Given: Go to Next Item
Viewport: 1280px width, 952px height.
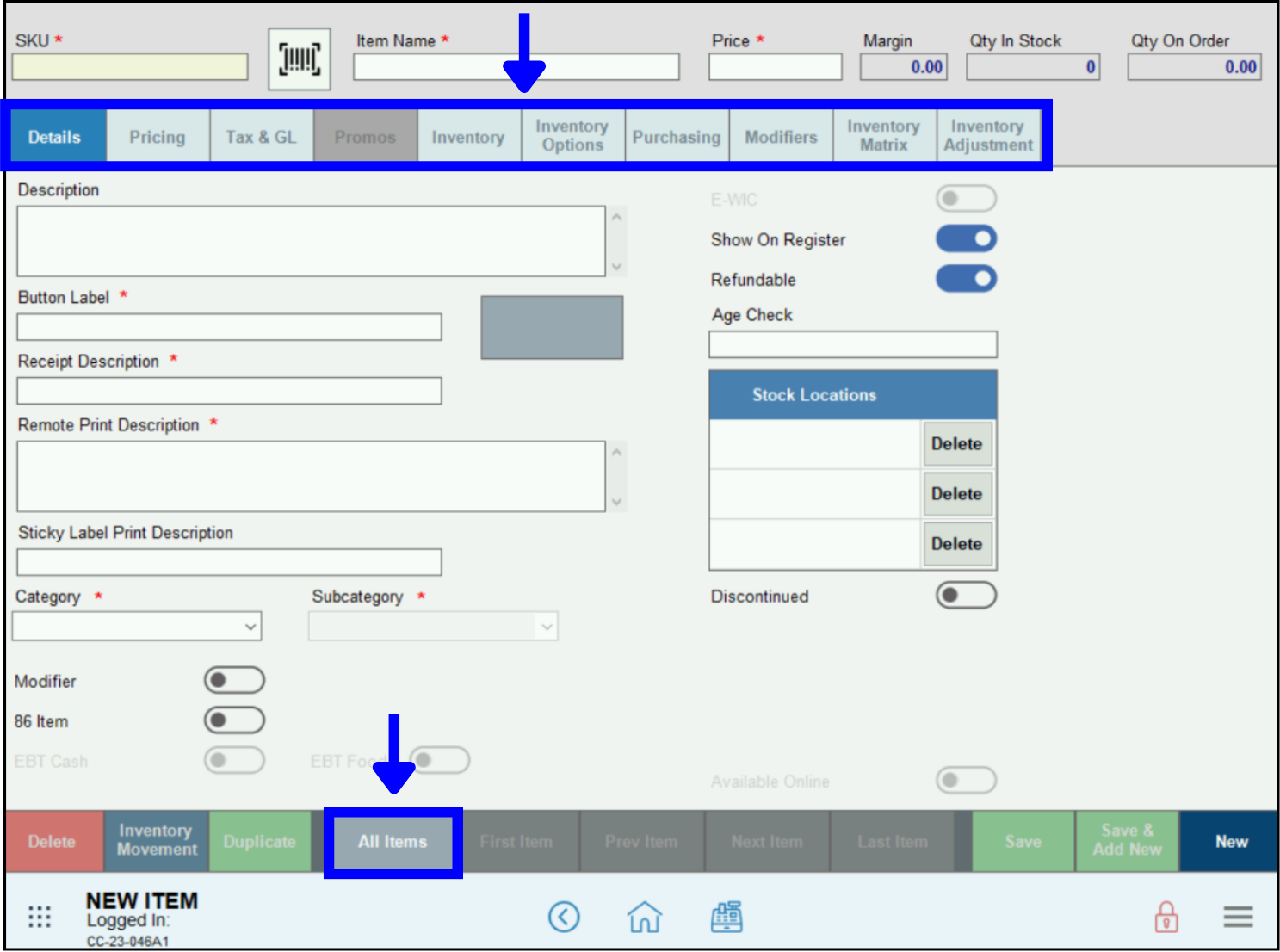Looking at the screenshot, I should (767, 841).
